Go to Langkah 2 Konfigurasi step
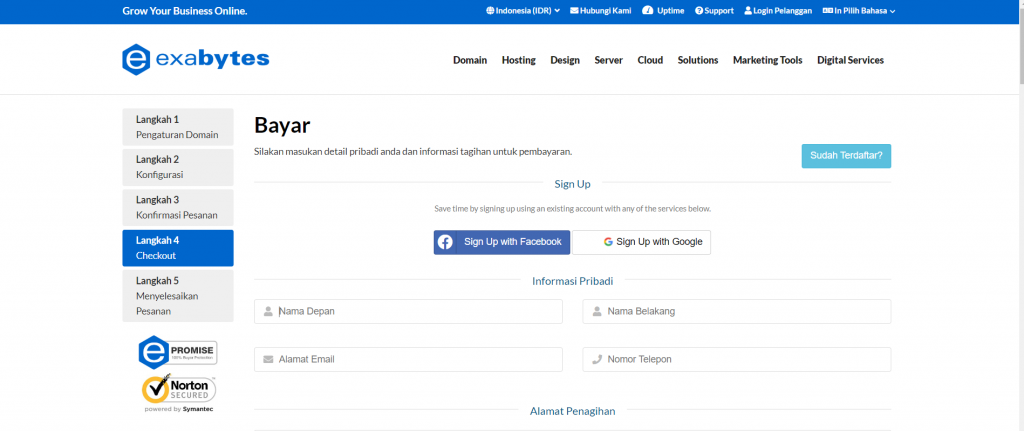The width and height of the screenshot is (1024, 431). [178, 167]
